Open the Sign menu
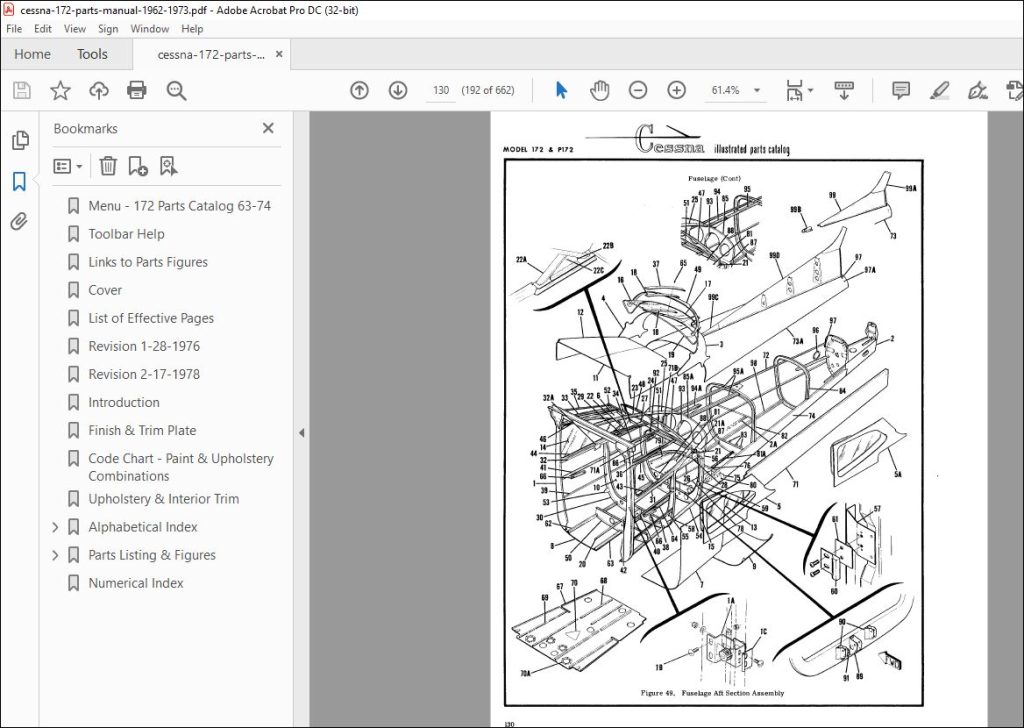The height and width of the screenshot is (728, 1024). tap(108, 29)
